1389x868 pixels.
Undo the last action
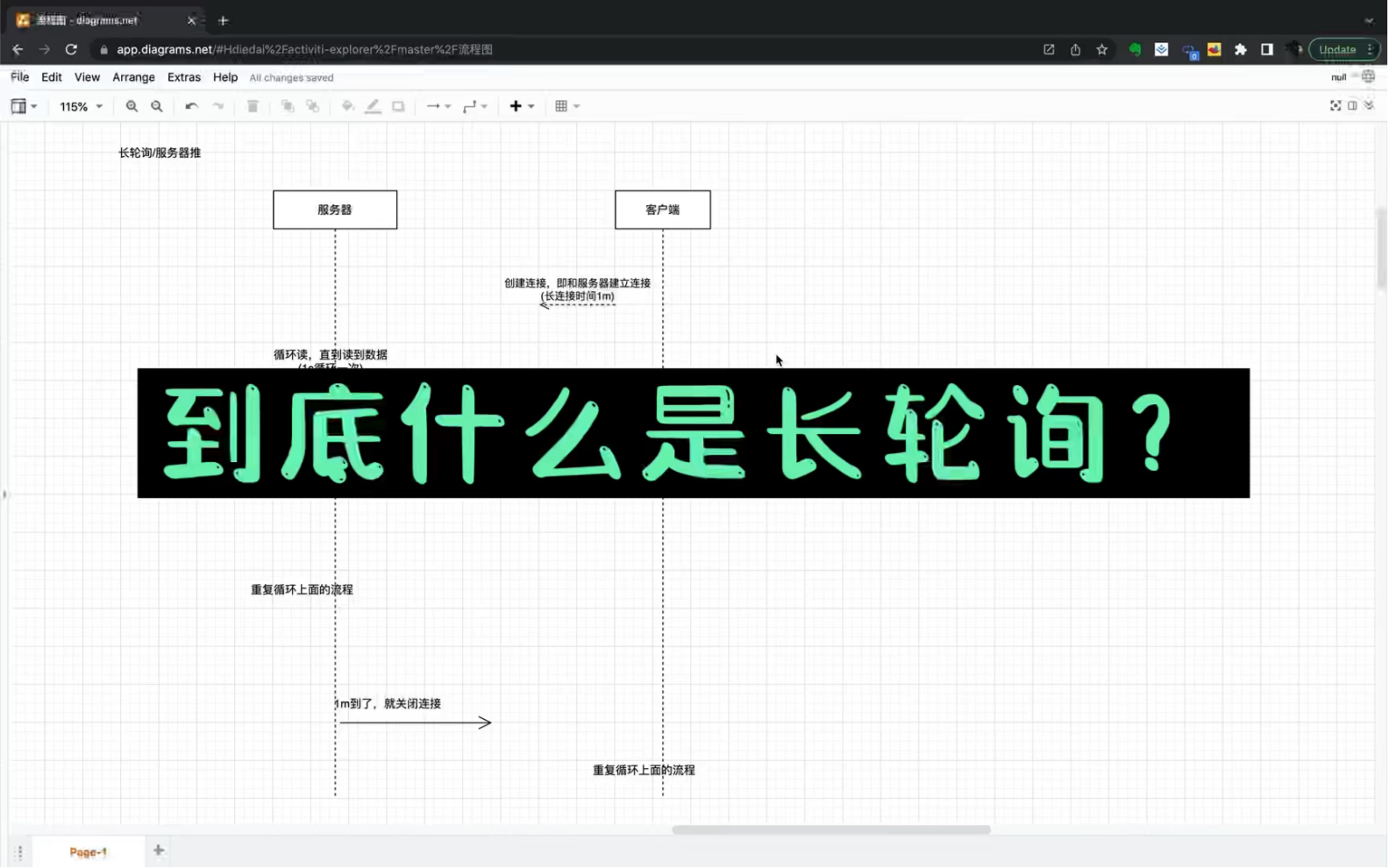pos(191,106)
